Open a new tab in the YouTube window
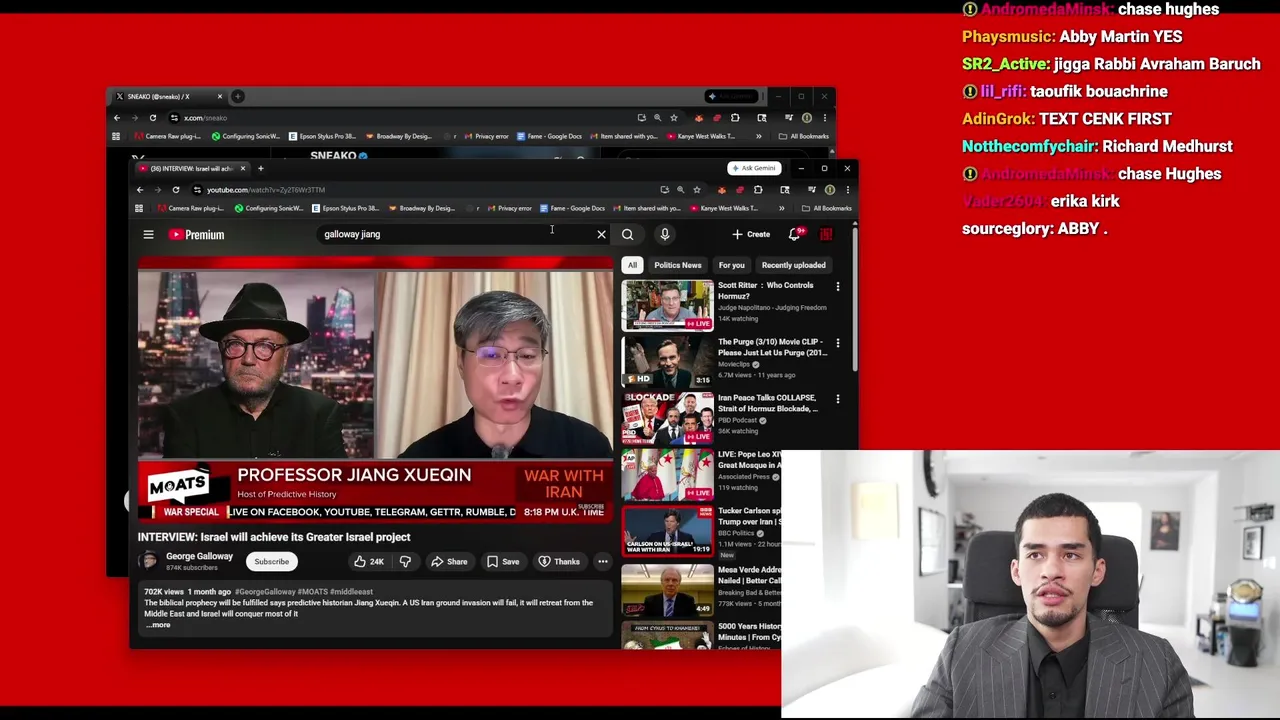 pos(260,168)
